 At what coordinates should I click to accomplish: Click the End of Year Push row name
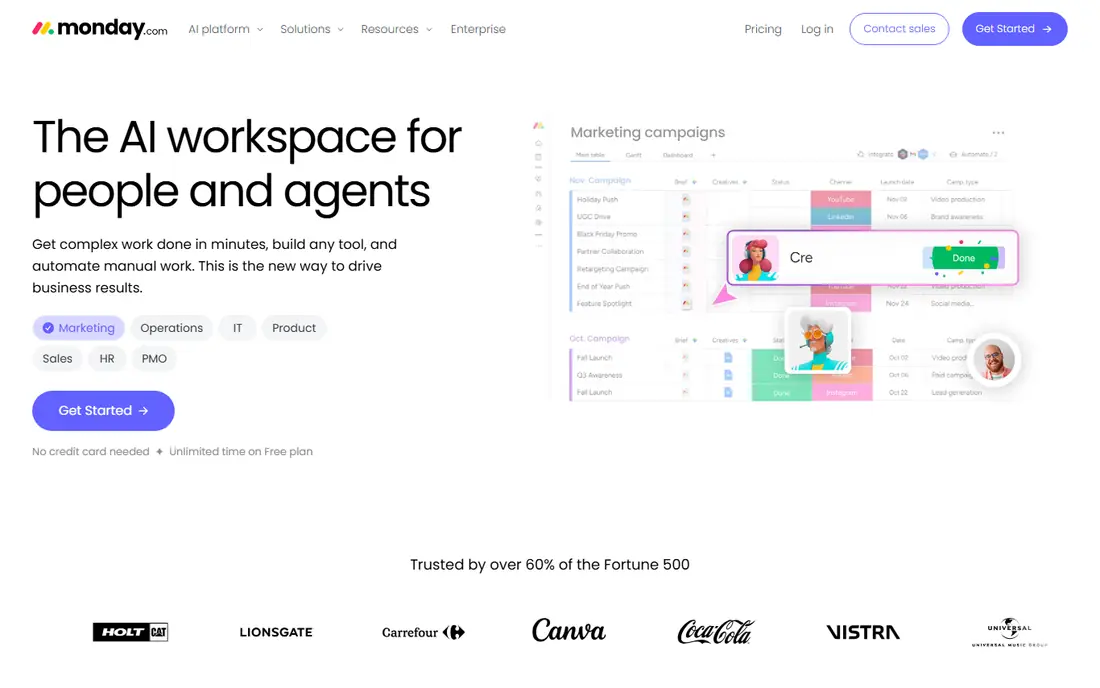point(603,286)
